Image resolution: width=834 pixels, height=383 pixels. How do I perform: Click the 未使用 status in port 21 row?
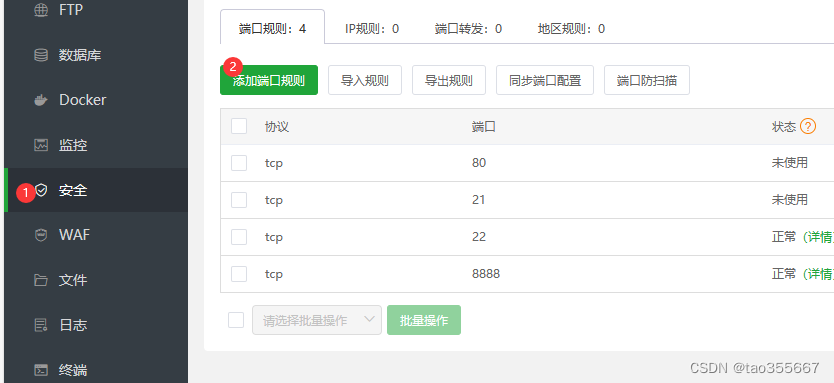pos(790,200)
